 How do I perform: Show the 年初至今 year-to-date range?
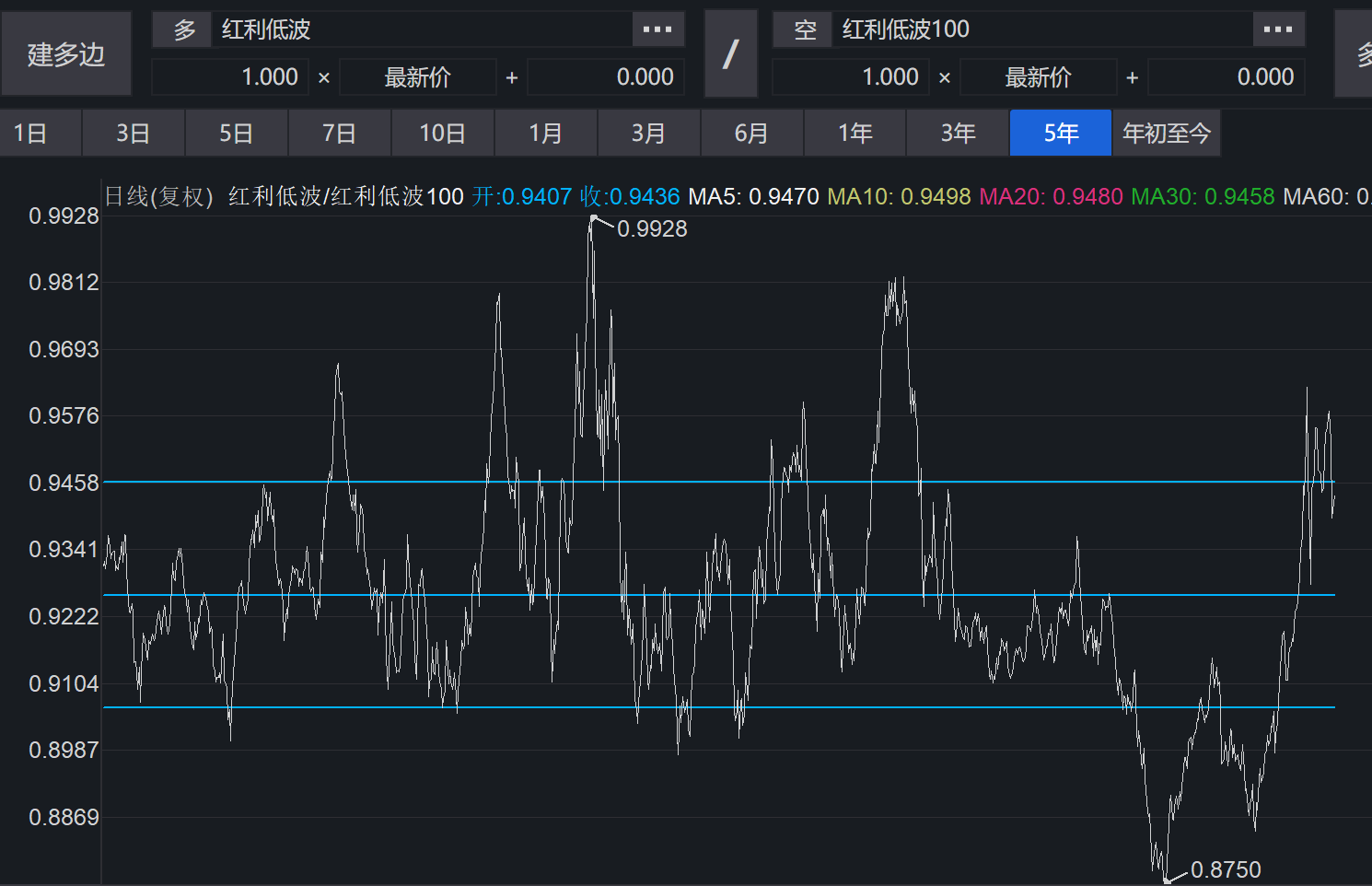1166,134
